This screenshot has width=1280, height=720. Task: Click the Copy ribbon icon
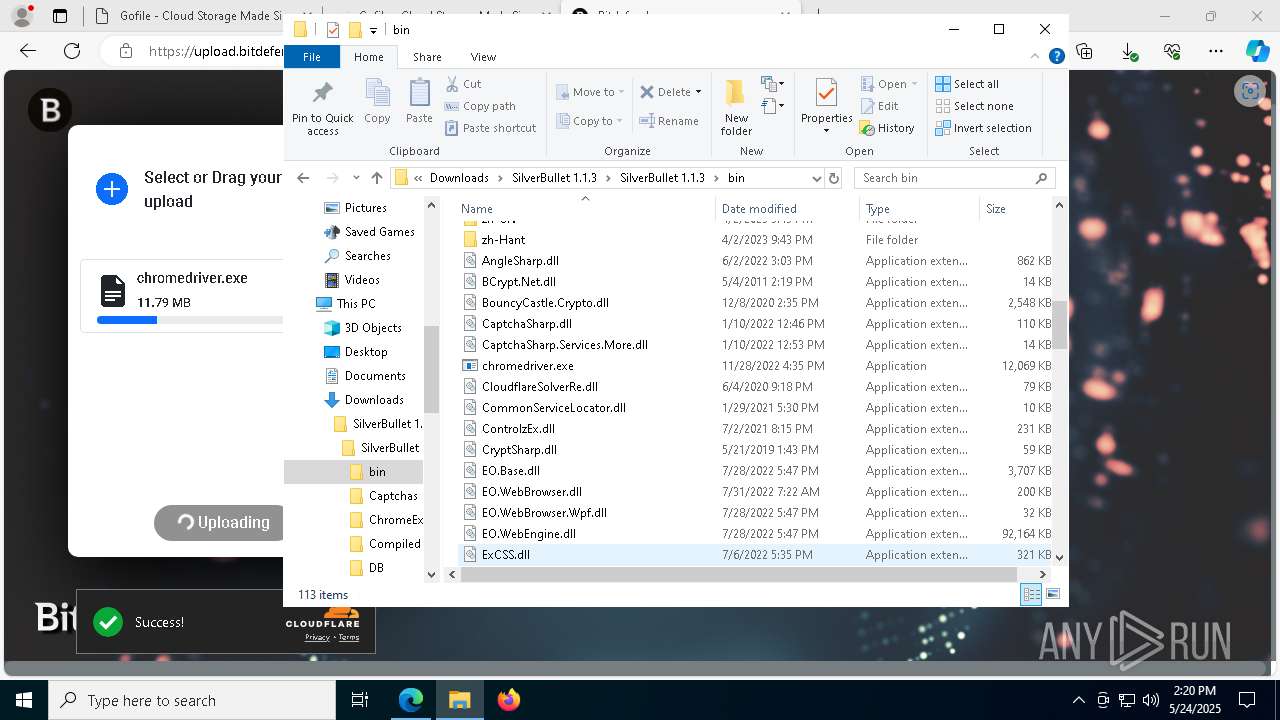pyautogui.click(x=377, y=94)
